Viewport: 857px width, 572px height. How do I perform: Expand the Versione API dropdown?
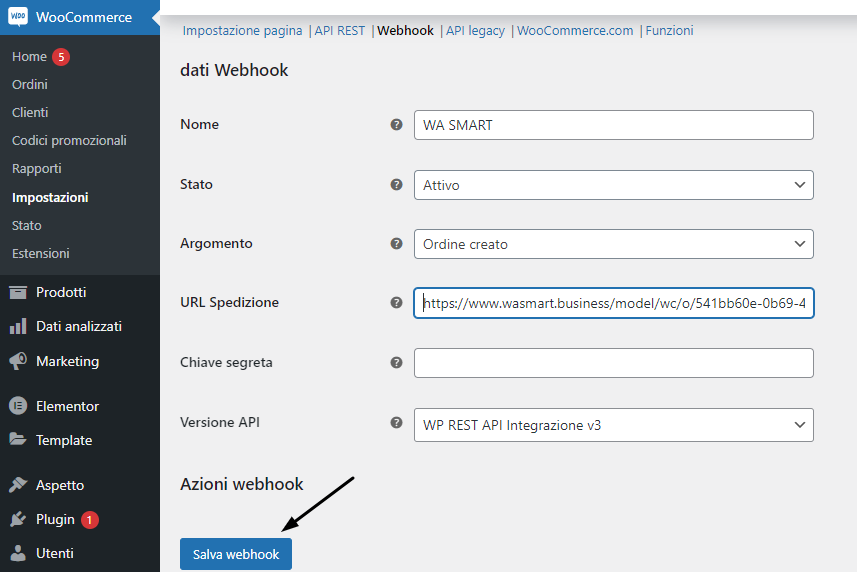click(x=613, y=425)
